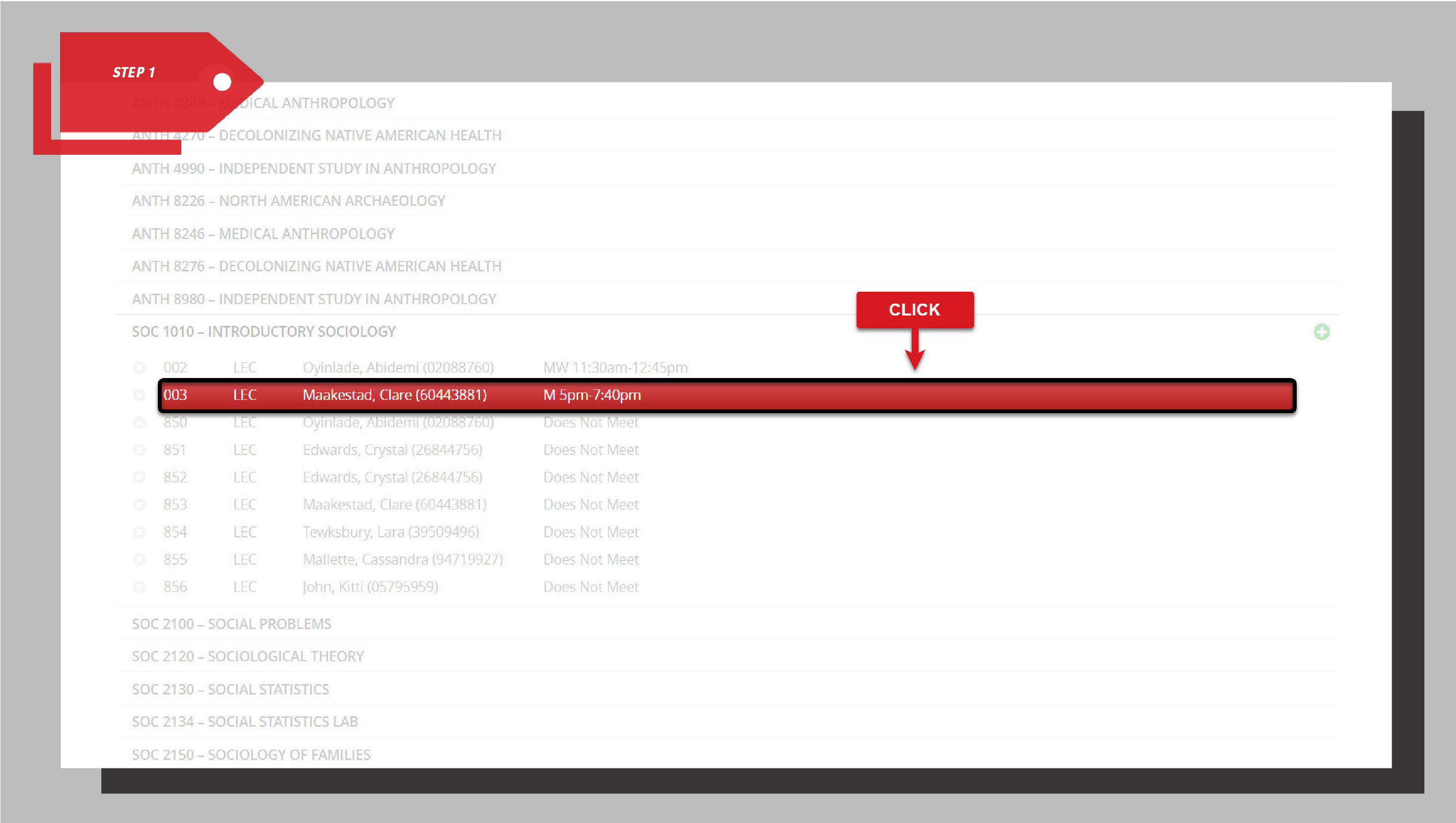
Task: Click the remove icon beside section 850
Action: point(139,422)
